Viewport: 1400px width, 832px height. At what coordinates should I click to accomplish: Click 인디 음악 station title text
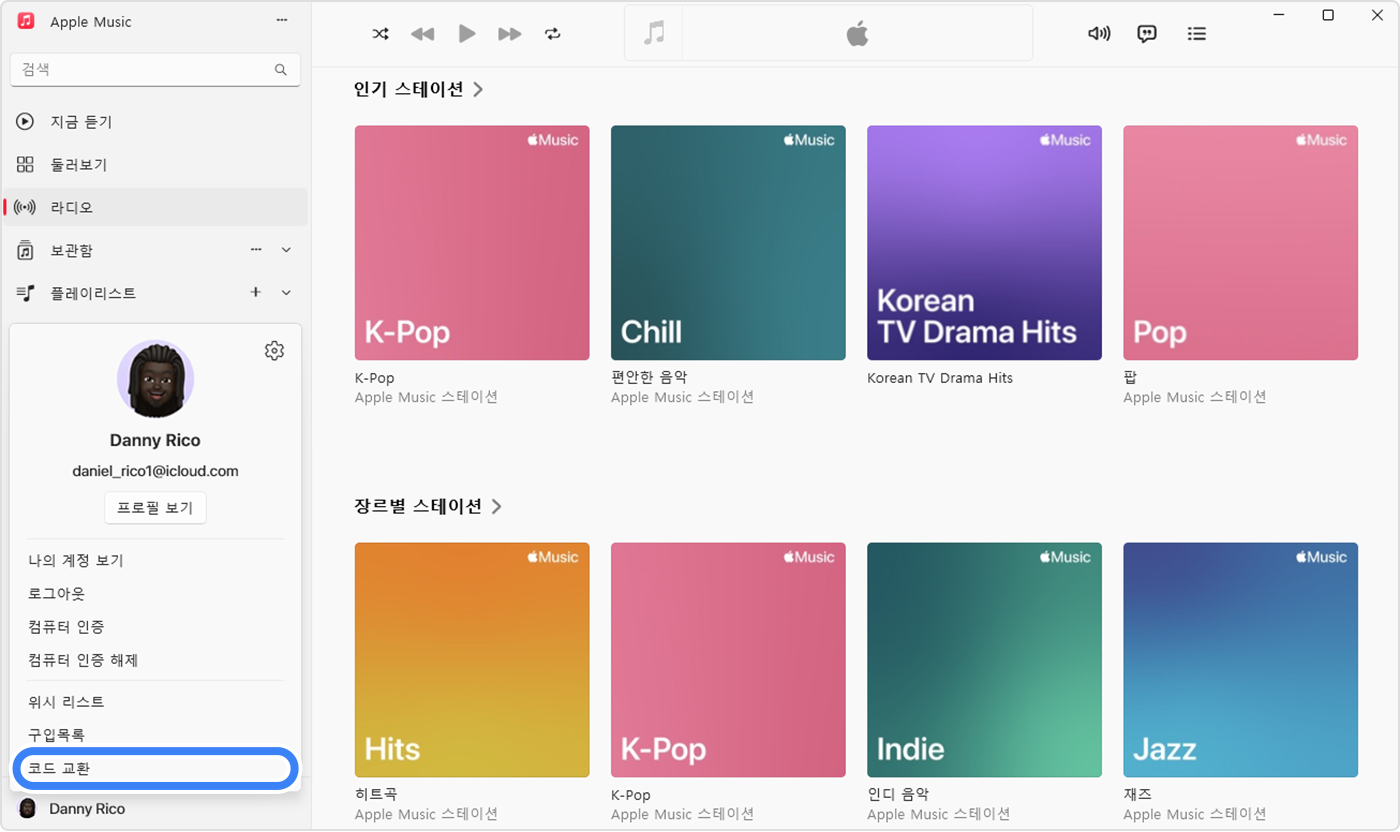click(x=898, y=795)
